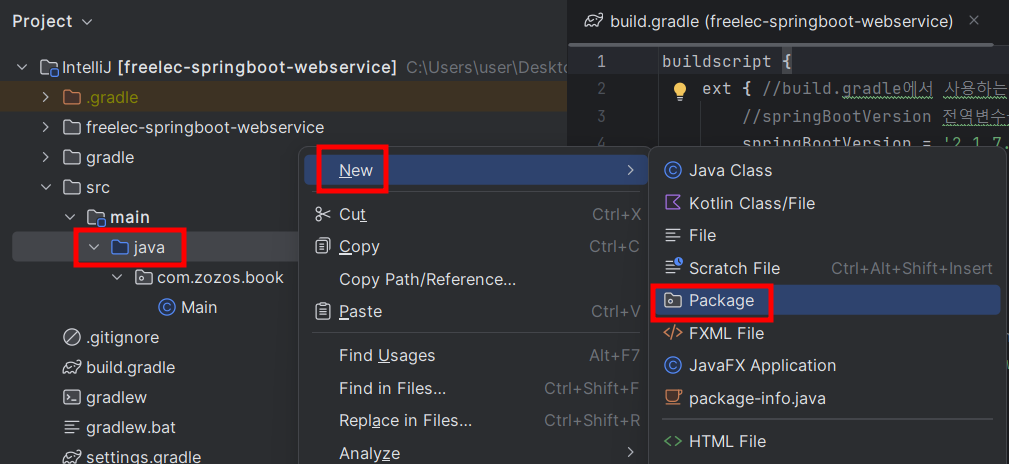Viewport: 1009px width, 464px height.
Task: Create a new HTML File
Action: coord(826,441)
